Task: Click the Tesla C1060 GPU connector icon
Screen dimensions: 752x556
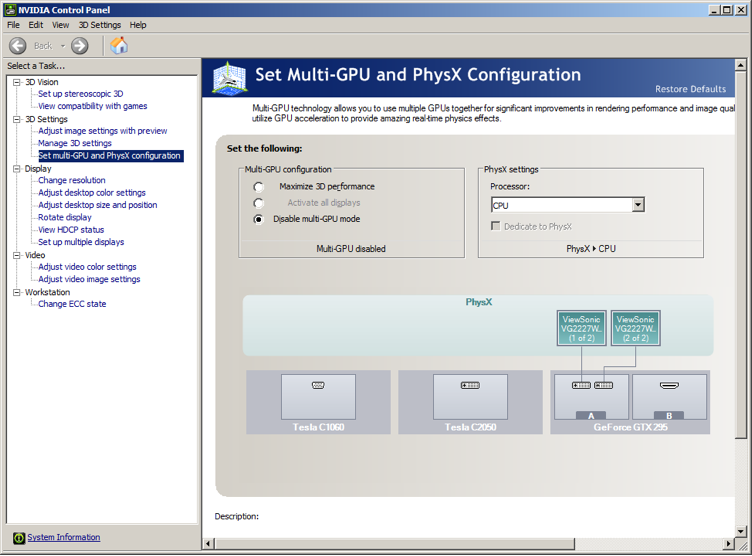Action: 318,385
